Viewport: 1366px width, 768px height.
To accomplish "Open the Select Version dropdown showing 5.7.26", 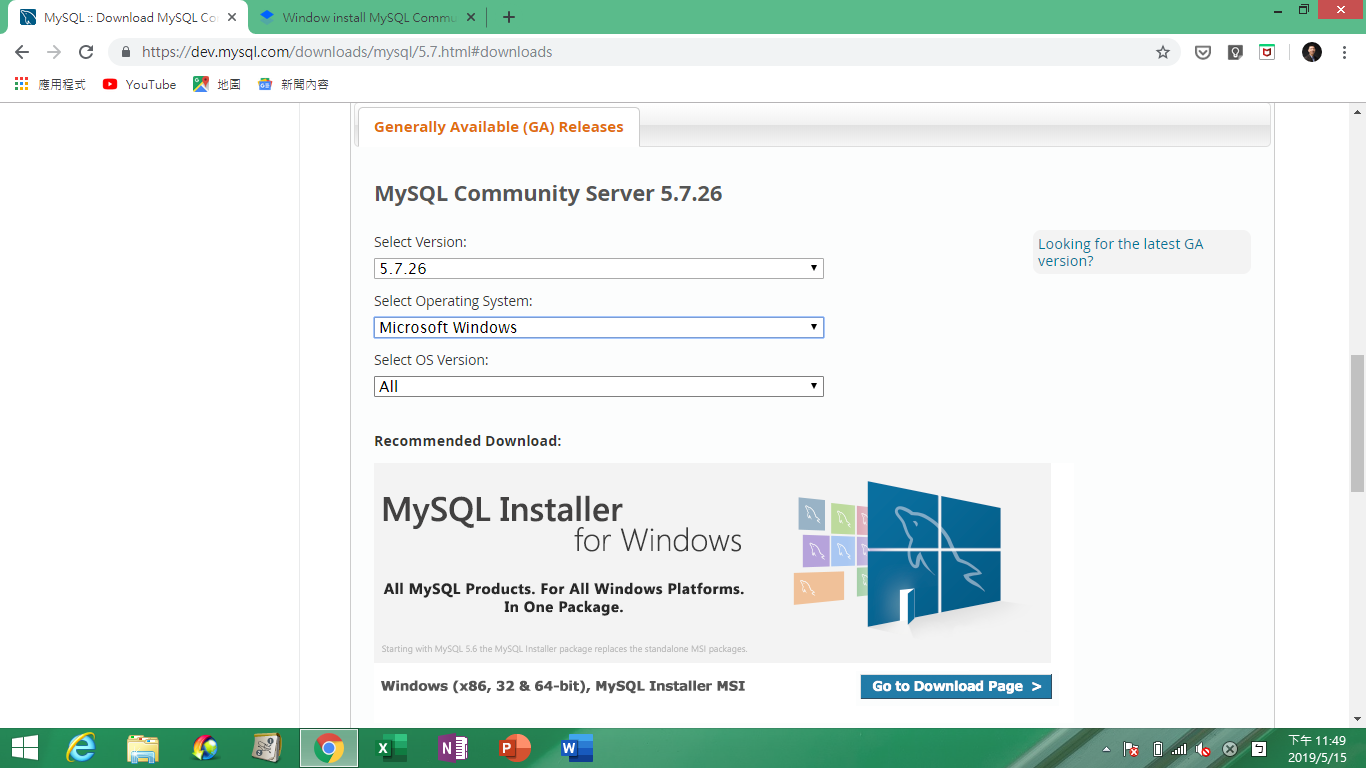I will pos(599,268).
